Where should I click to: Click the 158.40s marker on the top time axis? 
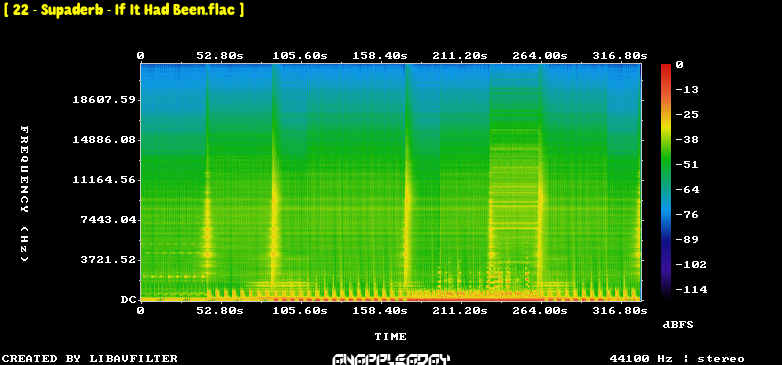coord(380,56)
